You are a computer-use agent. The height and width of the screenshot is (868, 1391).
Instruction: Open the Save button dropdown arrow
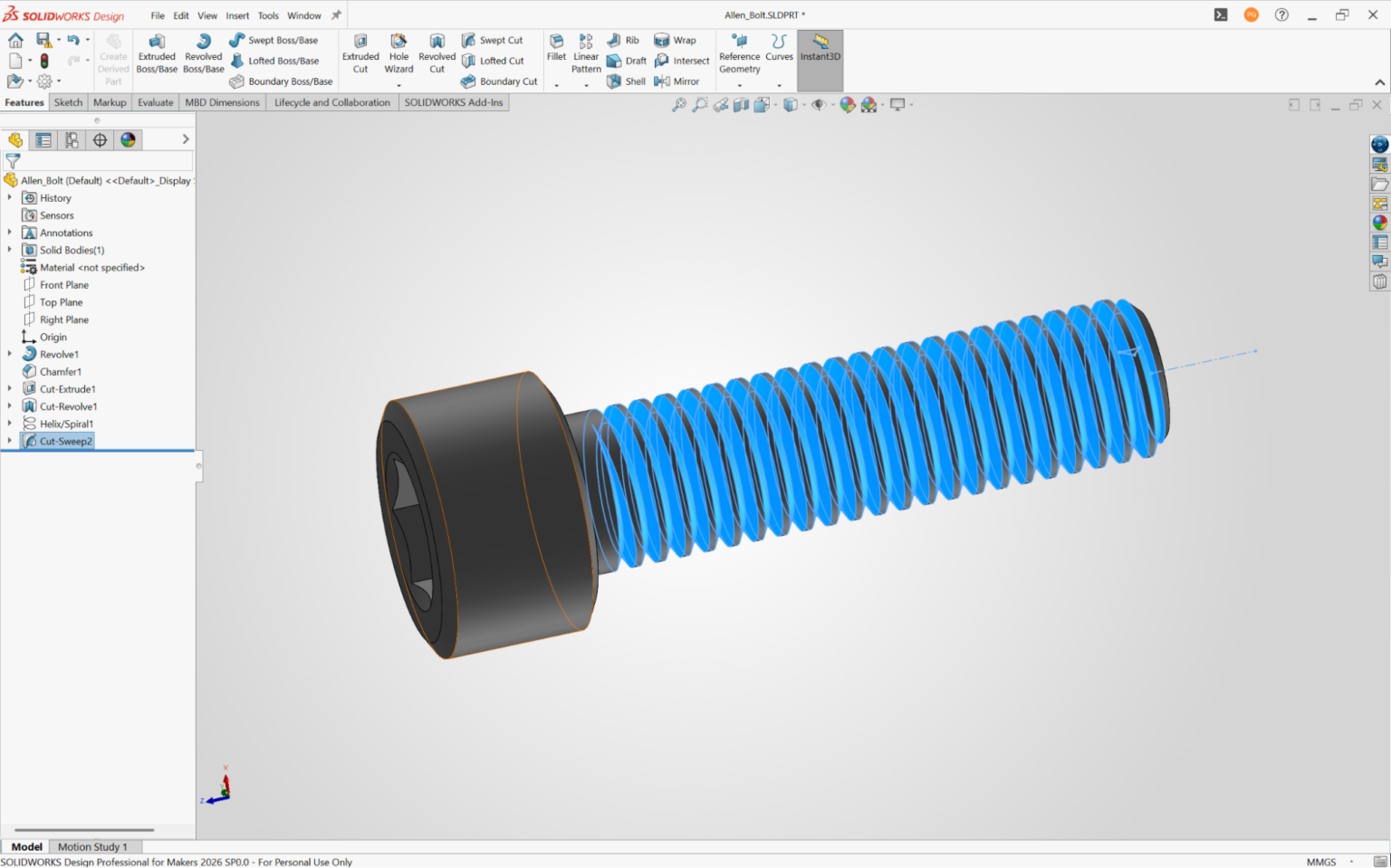(x=59, y=40)
